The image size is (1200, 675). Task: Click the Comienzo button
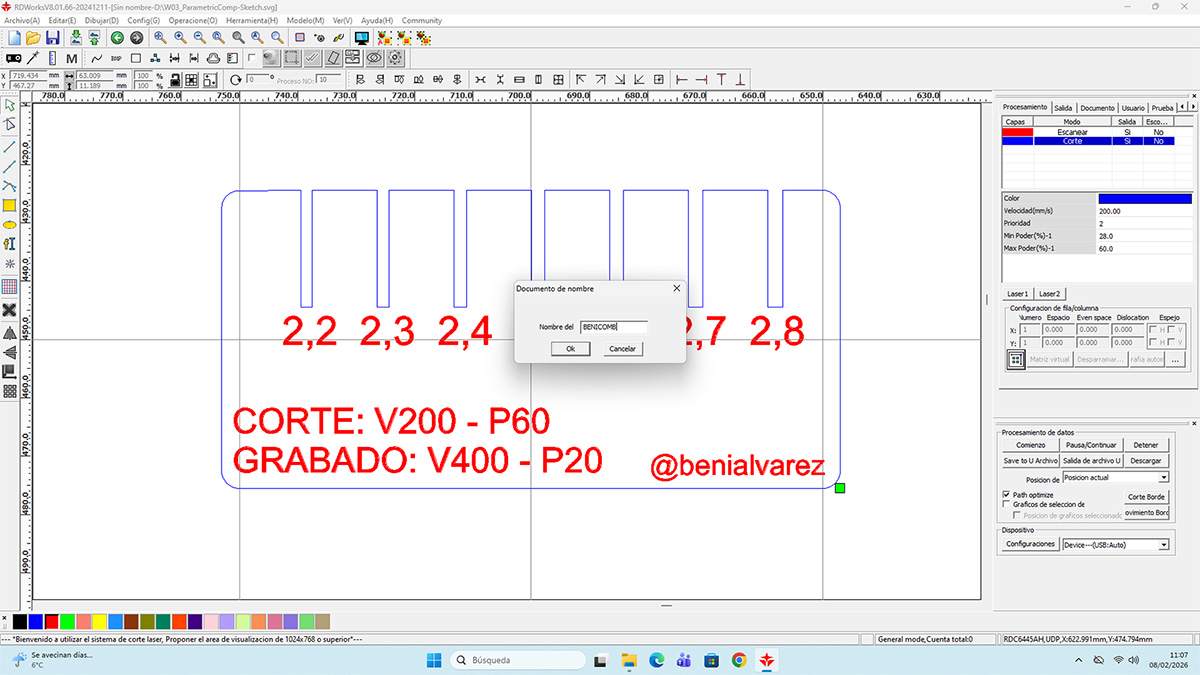tap(1030, 445)
